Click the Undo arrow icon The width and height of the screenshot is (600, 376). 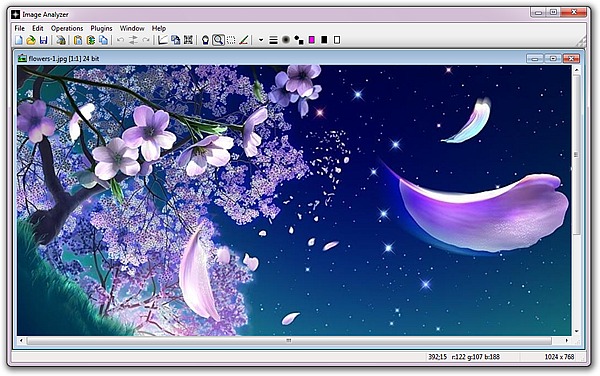[x=120, y=40]
